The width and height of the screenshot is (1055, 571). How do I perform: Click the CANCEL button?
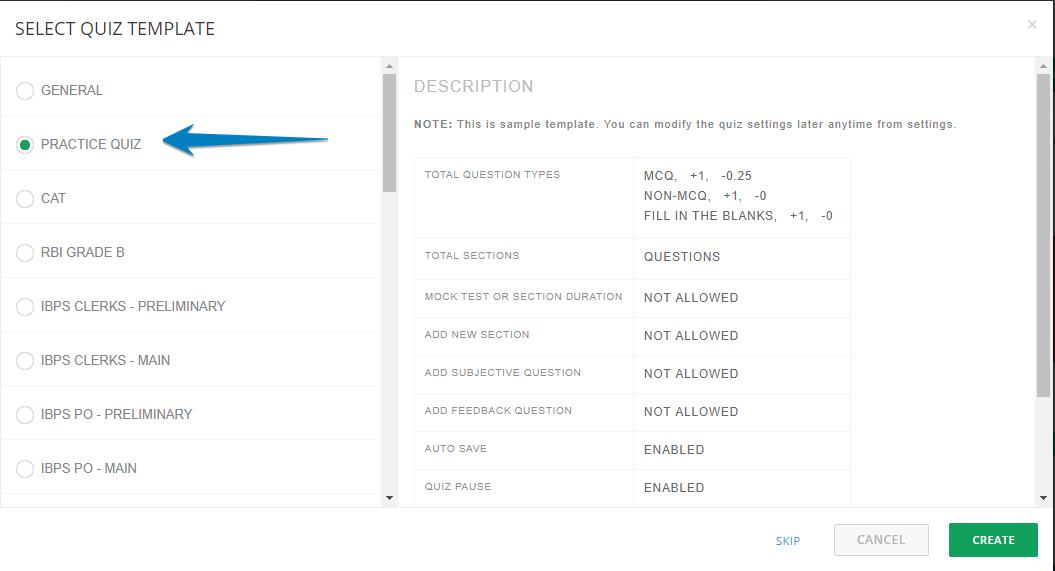pyautogui.click(x=881, y=540)
